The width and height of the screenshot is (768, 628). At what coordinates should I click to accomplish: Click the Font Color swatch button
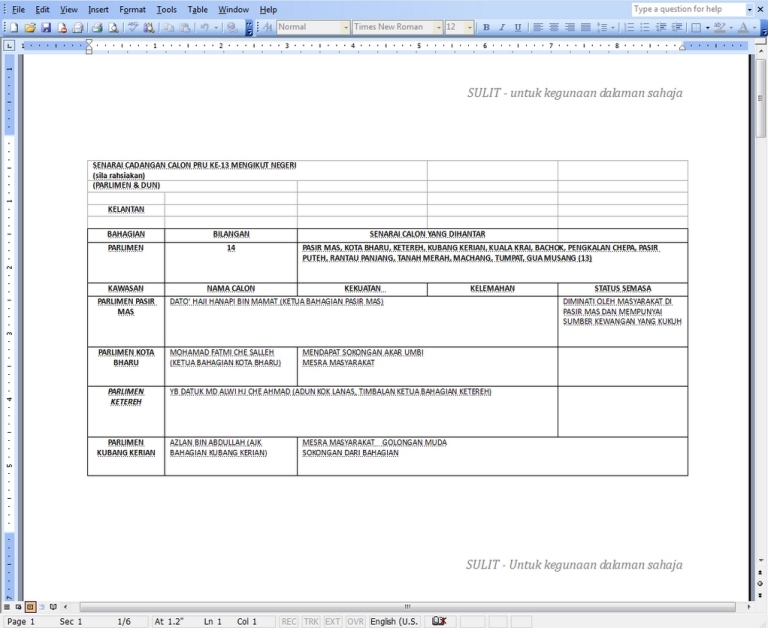pos(741,28)
